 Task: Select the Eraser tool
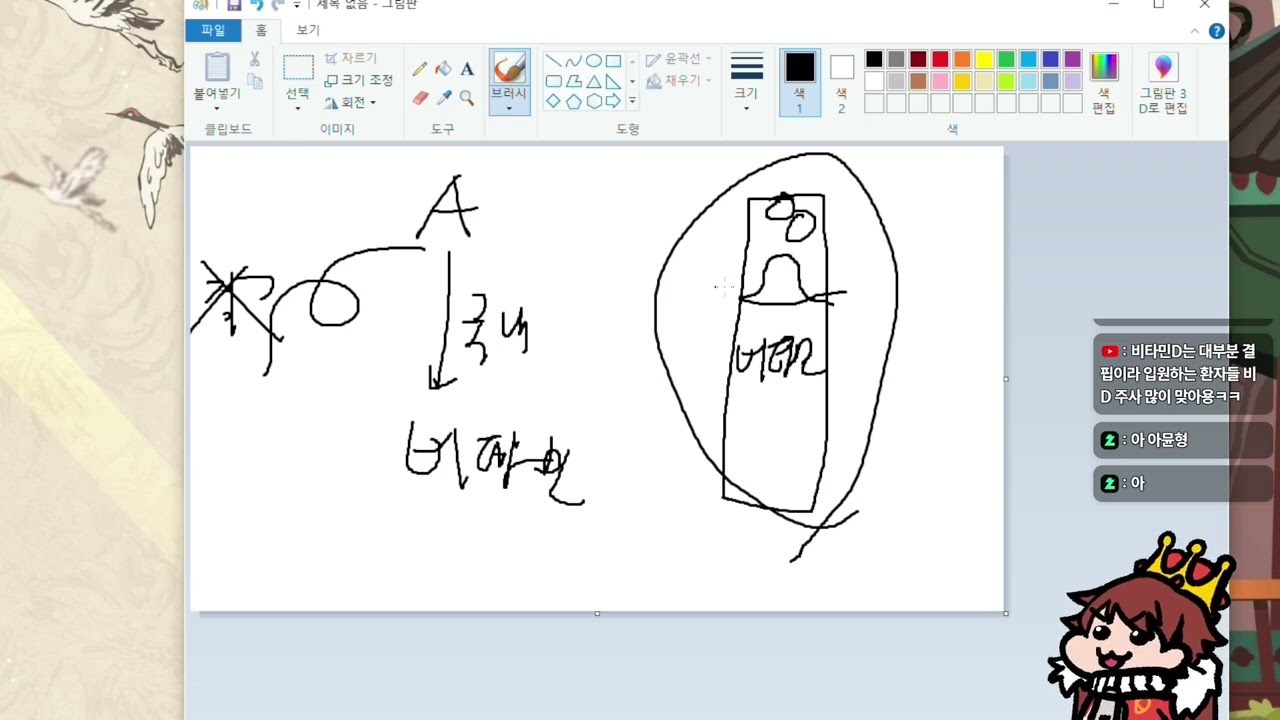[x=420, y=98]
